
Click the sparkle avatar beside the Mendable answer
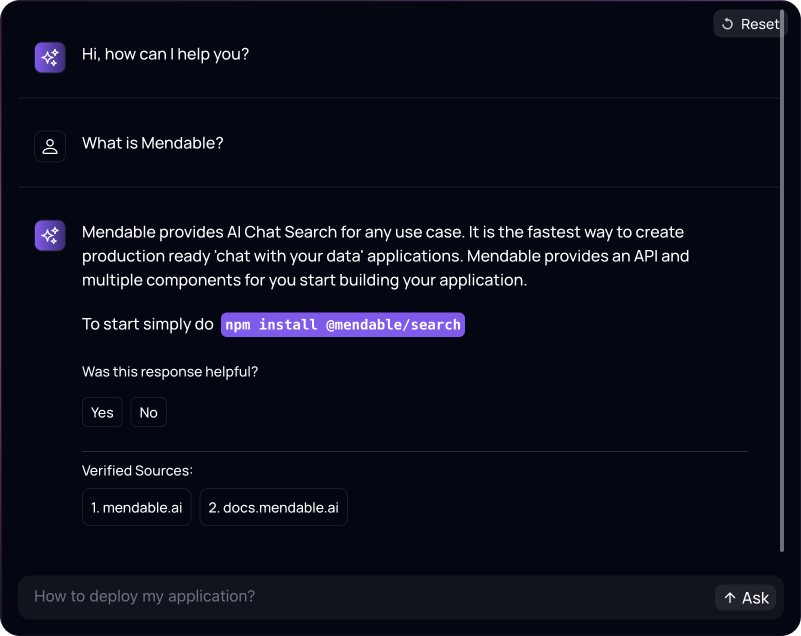pyautogui.click(x=50, y=236)
